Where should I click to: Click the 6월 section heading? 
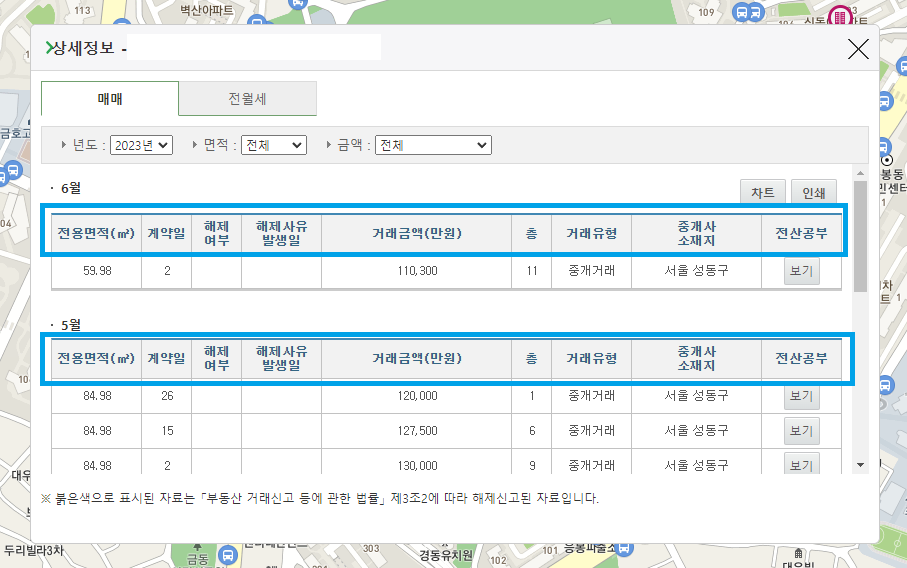pyautogui.click(x=71, y=188)
